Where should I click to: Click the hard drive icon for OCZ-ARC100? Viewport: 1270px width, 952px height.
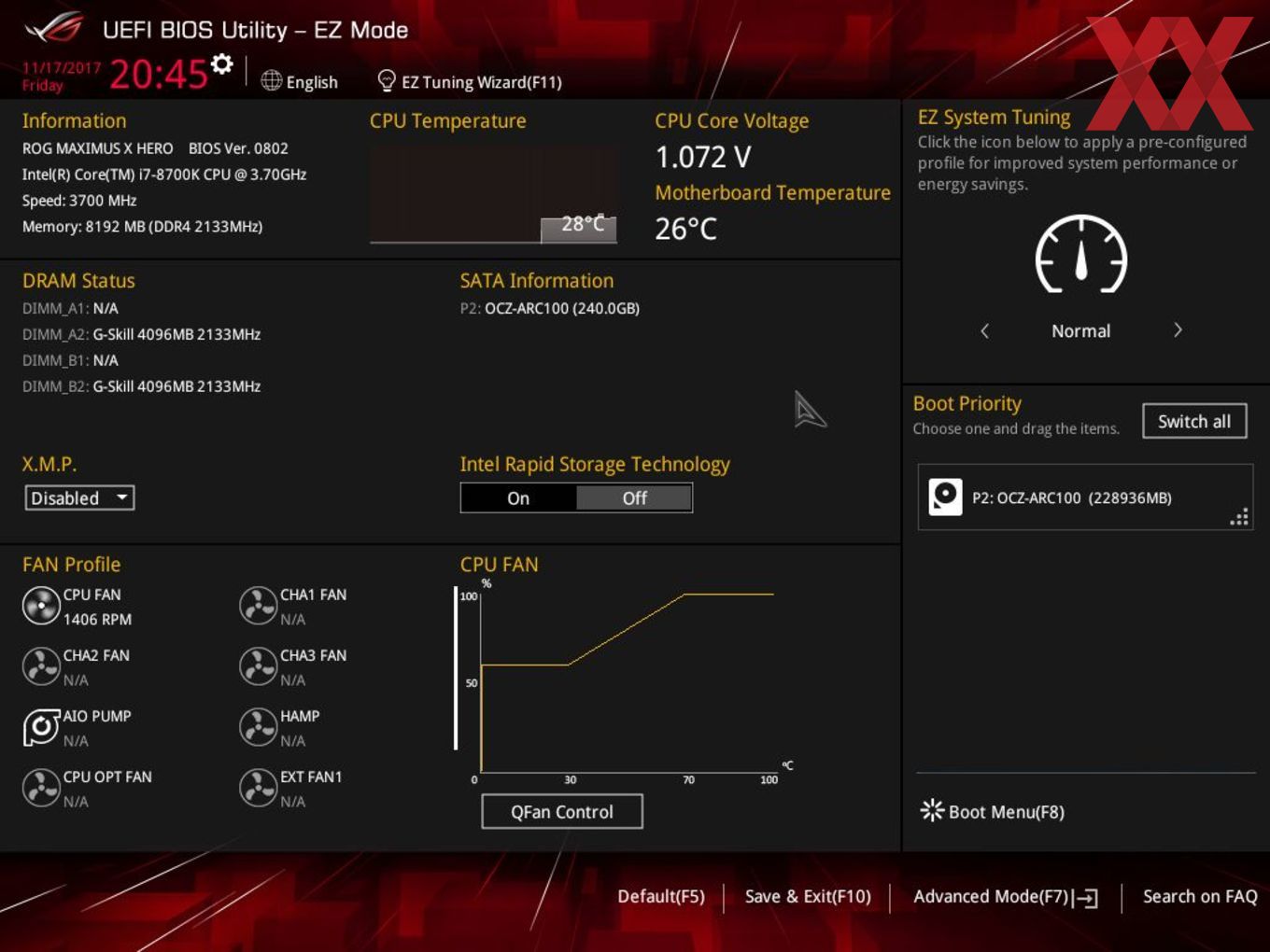pyautogui.click(x=945, y=497)
